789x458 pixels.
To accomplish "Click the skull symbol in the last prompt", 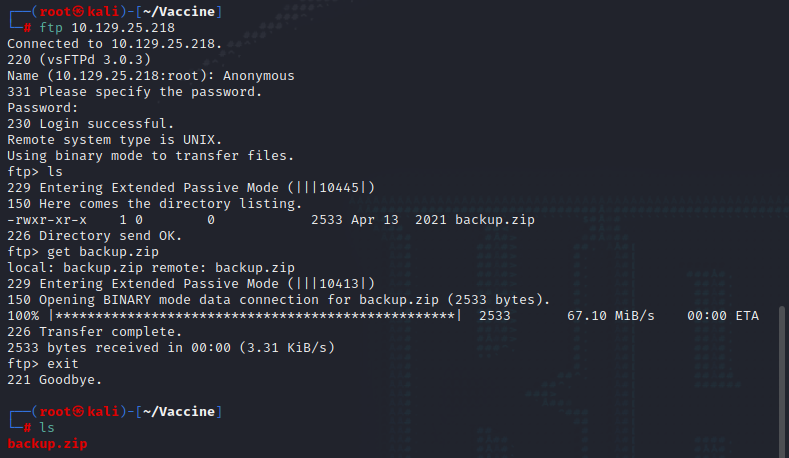I will (x=75, y=412).
